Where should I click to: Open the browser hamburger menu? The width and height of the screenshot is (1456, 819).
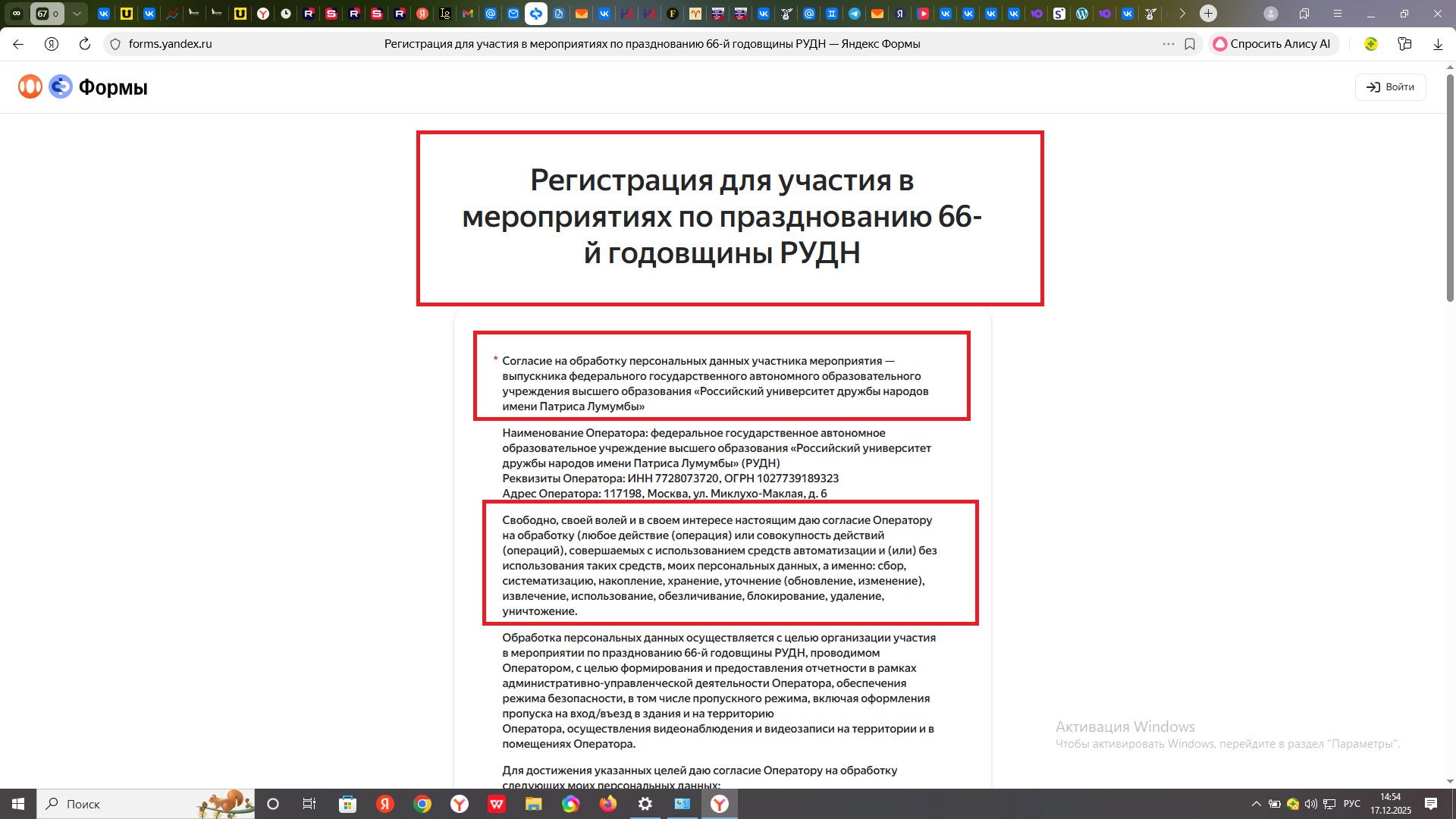(1338, 14)
